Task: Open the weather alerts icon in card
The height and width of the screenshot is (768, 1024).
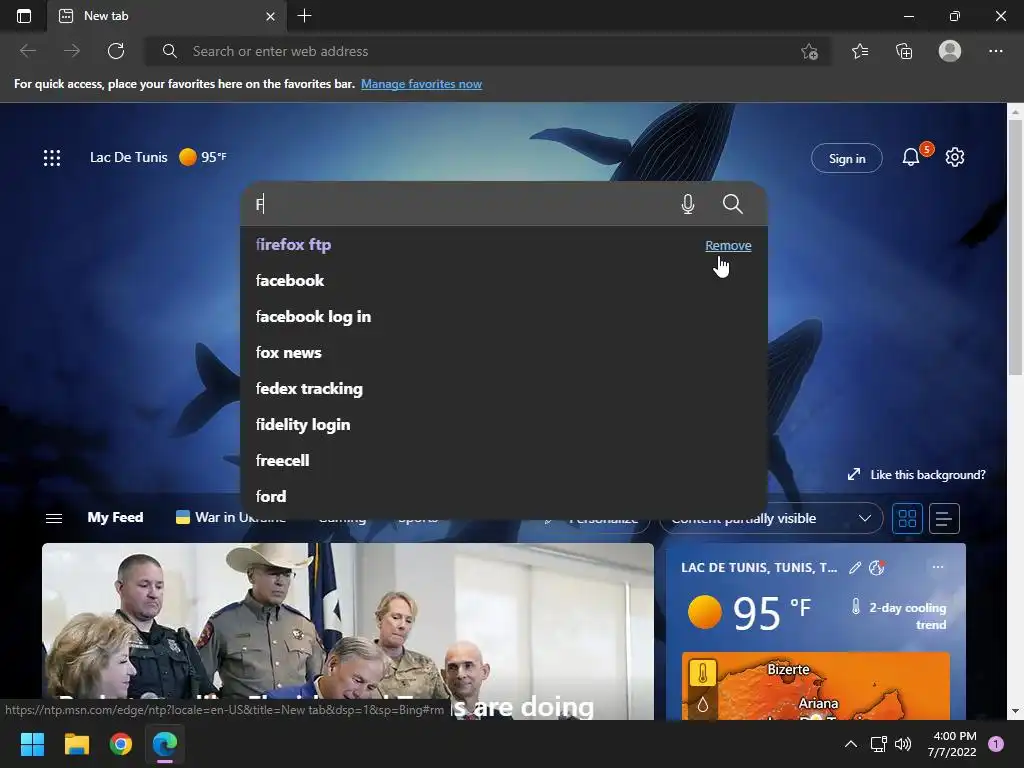Action: tap(876, 568)
